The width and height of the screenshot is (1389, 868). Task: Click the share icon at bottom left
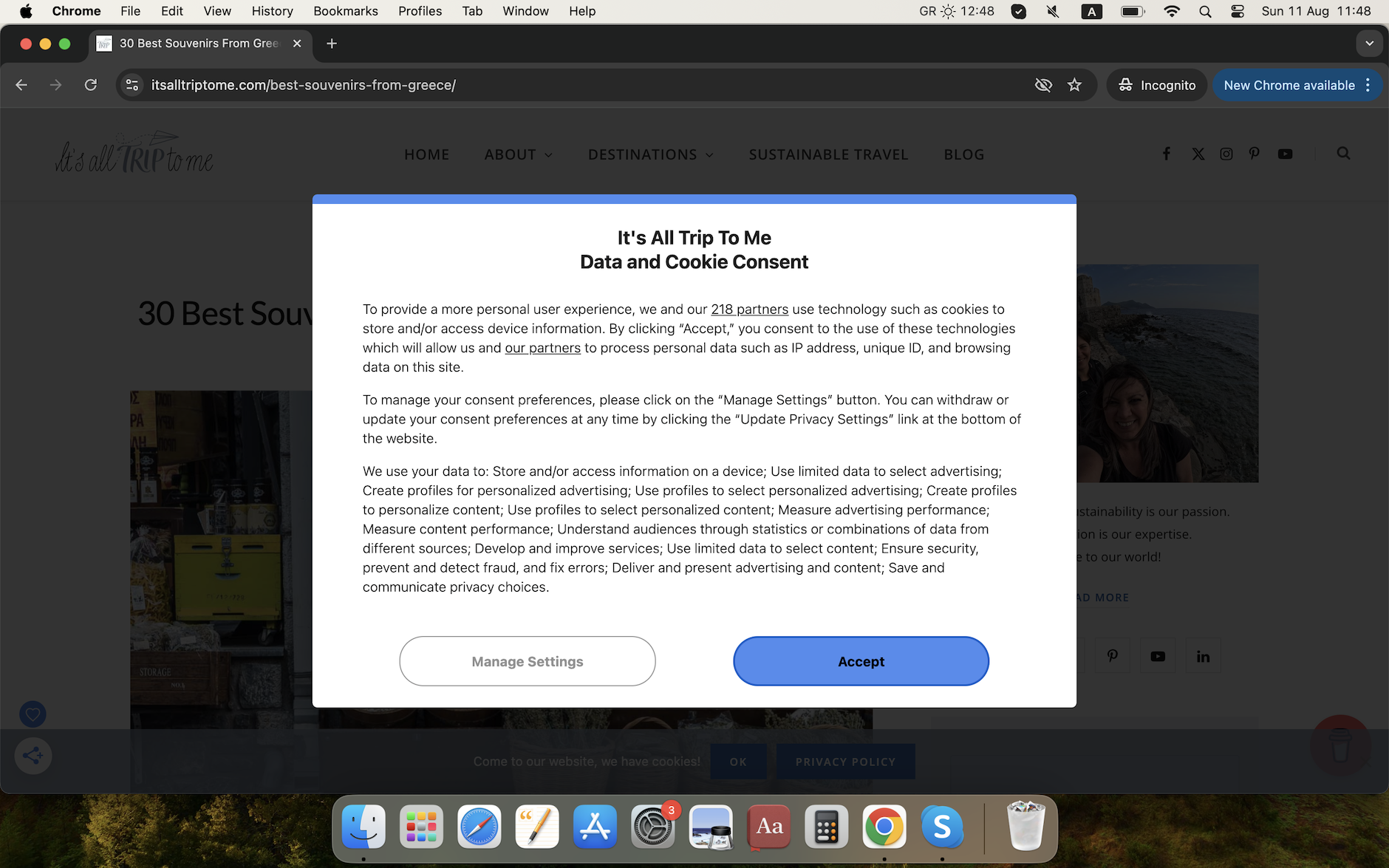coord(33,756)
